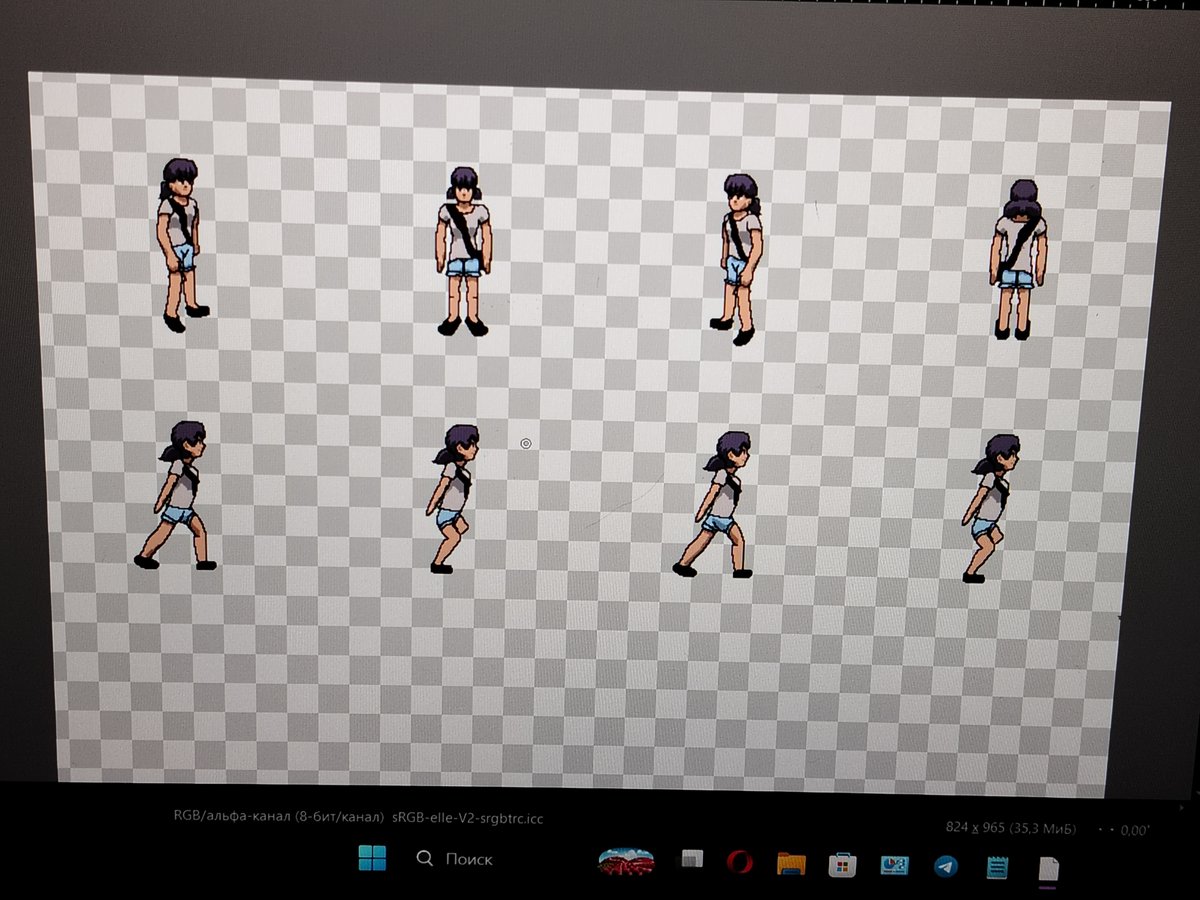Open Telegram from the taskbar
Image resolution: width=1200 pixels, height=900 pixels.
pos(945,866)
